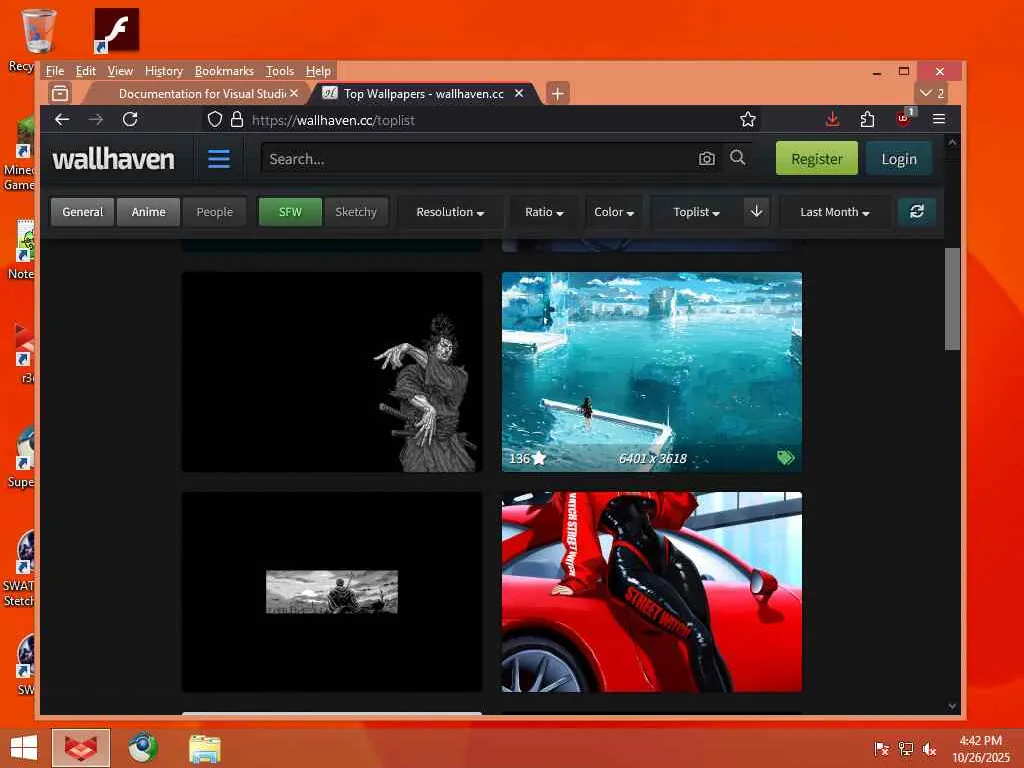
Task: Click the camera image-search icon
Action: tap(707, 159)
